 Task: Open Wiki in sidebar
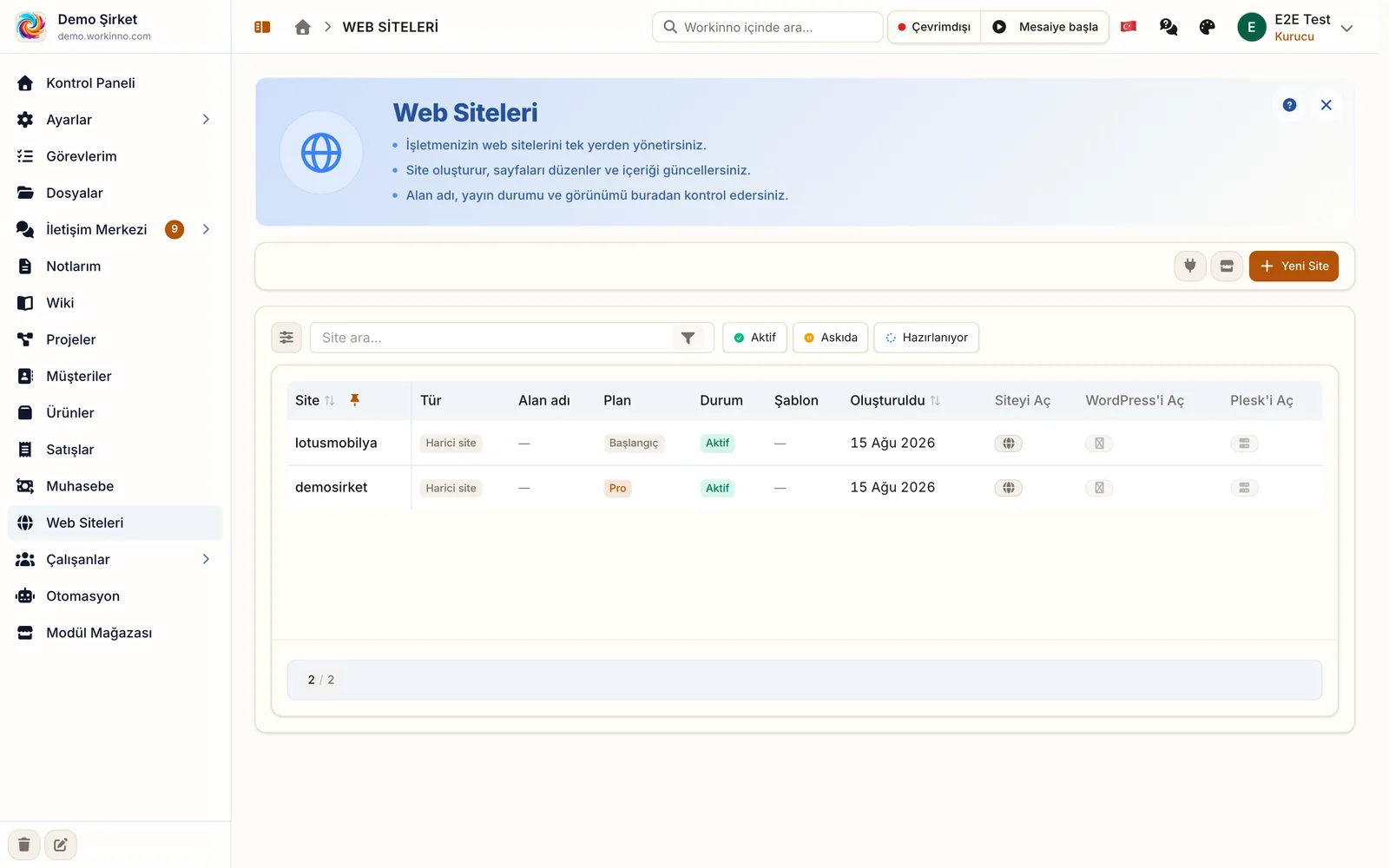[115, 303]
